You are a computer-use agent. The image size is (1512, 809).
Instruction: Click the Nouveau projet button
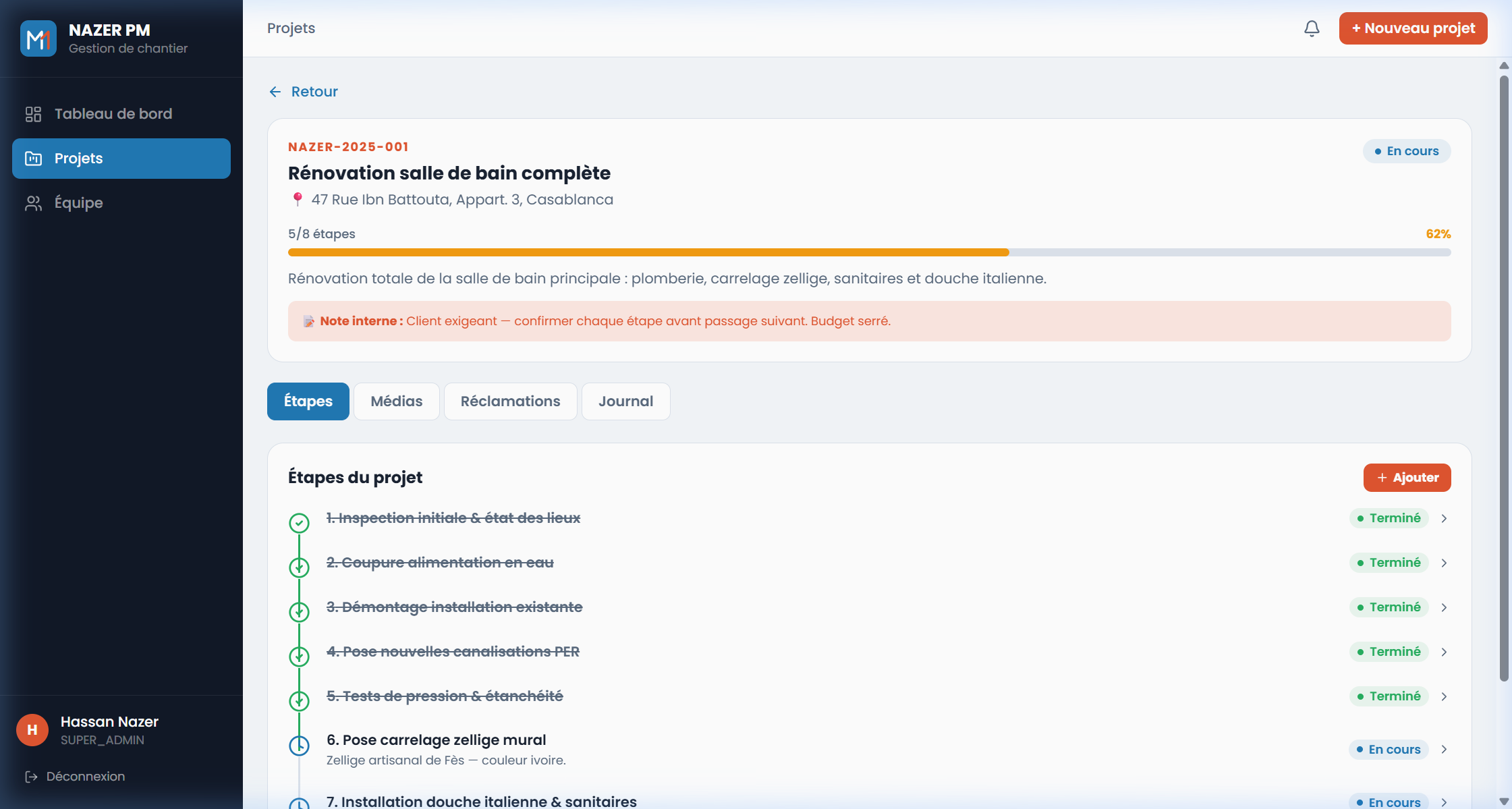pyautogui.click(x=1413, y=28)
